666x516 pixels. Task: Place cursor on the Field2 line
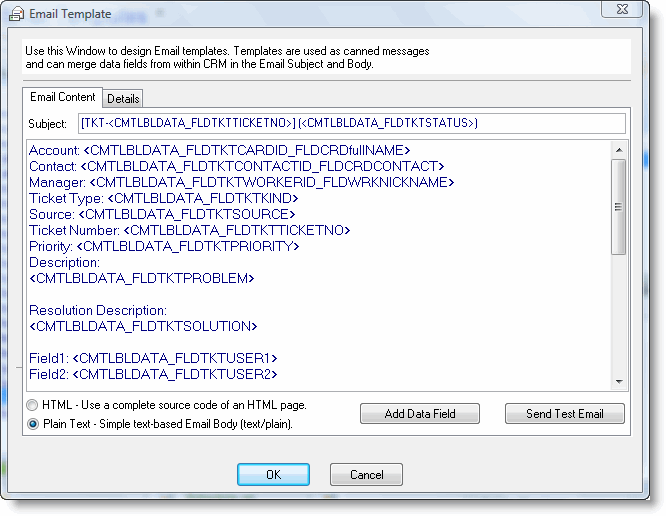coord(153,374)
